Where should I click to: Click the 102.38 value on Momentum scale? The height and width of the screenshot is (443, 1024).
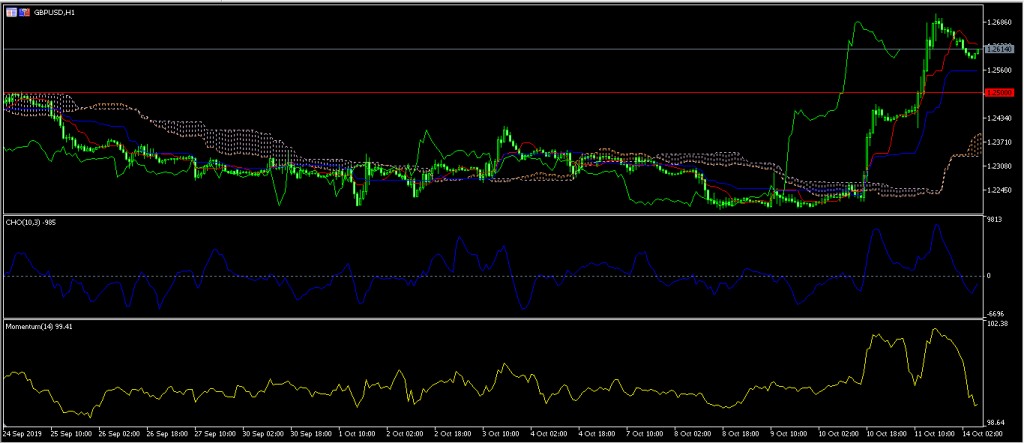(x=997, y=323)
